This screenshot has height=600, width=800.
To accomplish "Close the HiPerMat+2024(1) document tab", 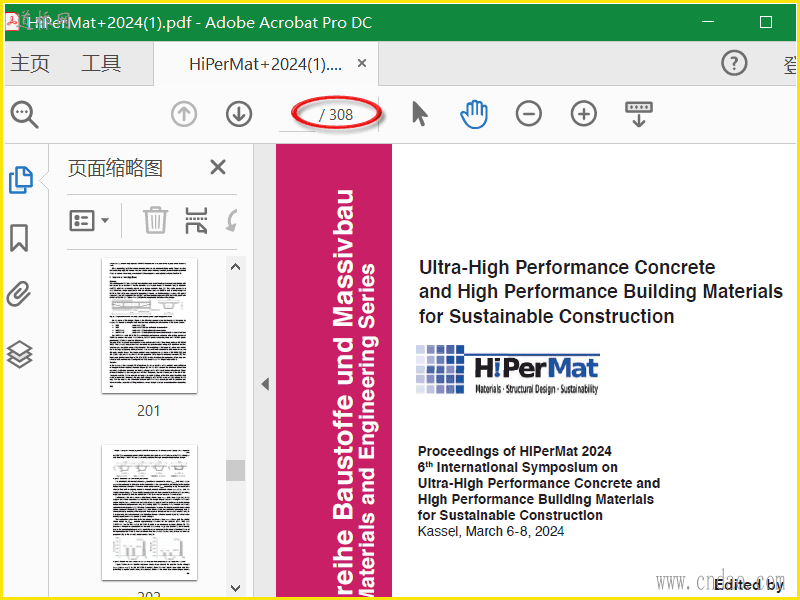I will coord(362,63).
